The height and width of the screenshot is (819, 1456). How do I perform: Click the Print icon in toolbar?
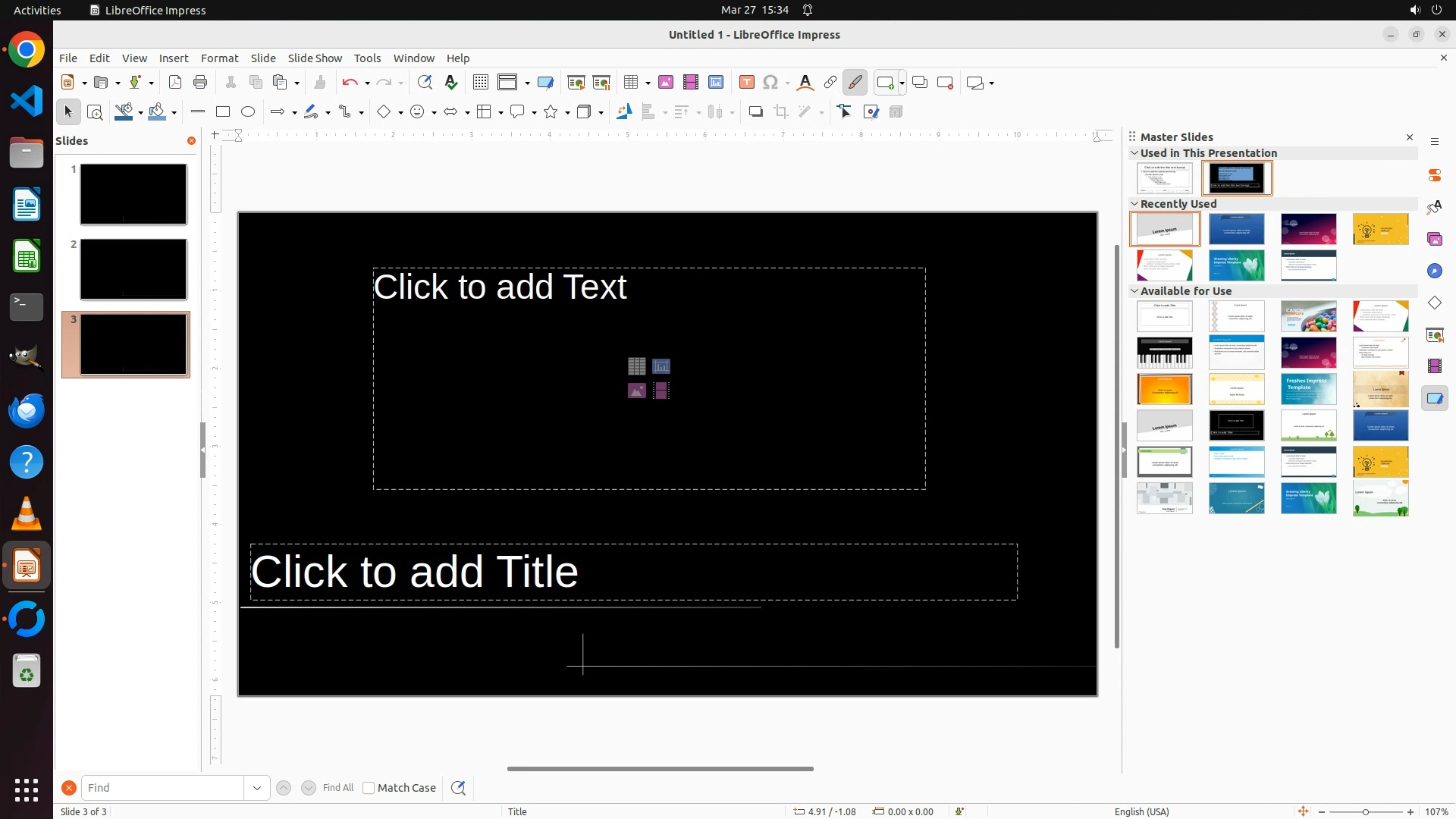click(x=200, y=83)
